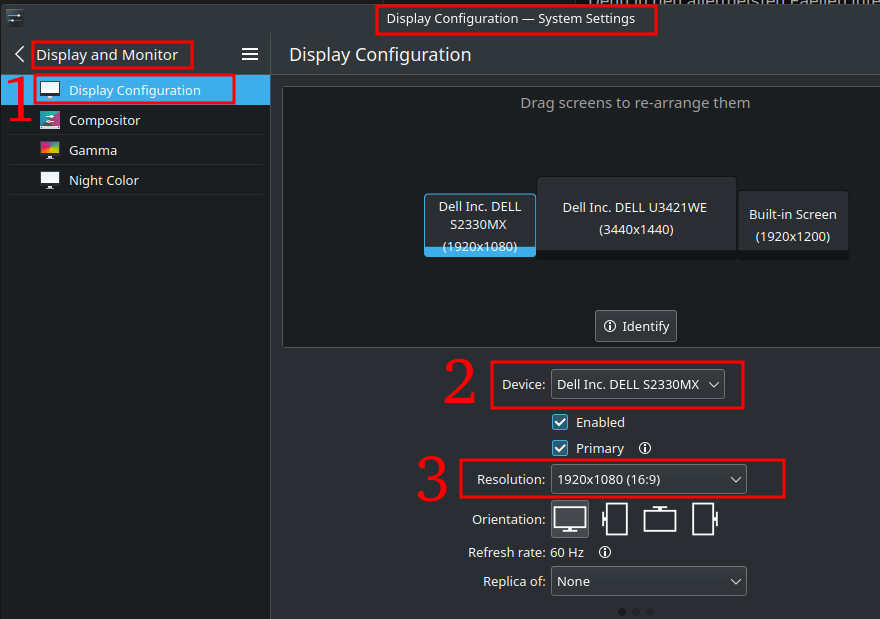880x619 pixels.
Task: Click the Gamma color icon in the sidebar
Action: (50, 150)
